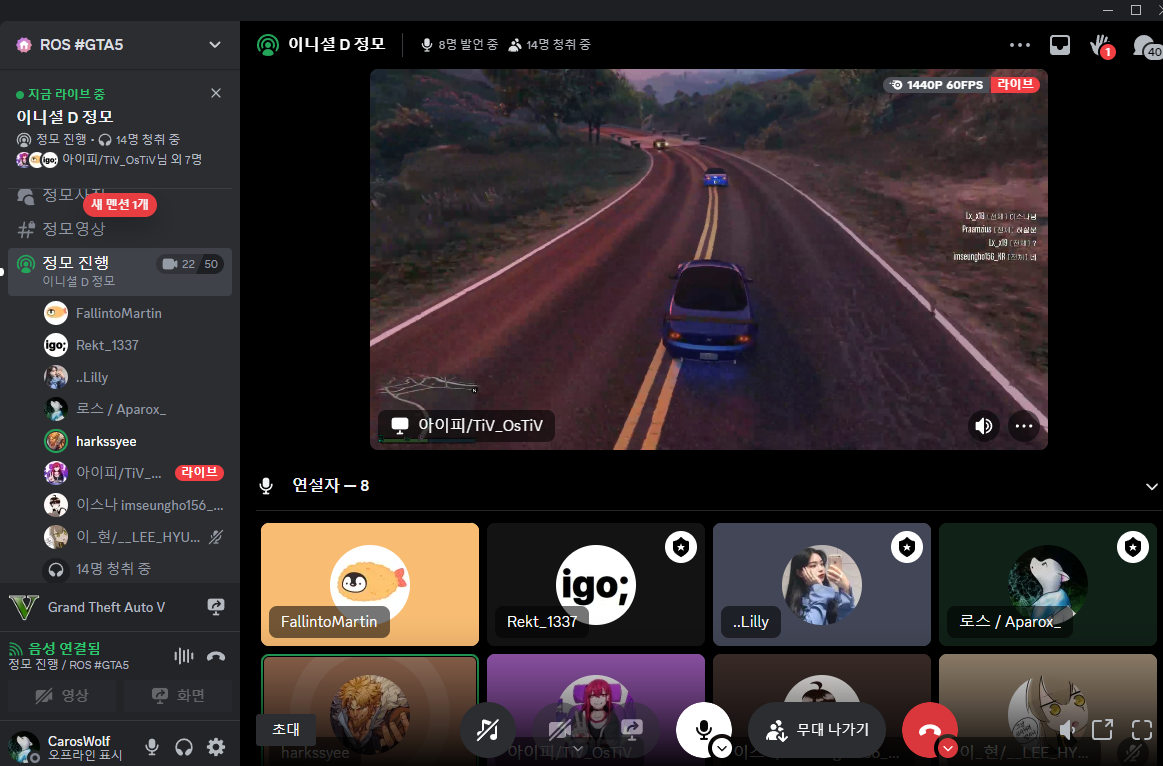Viewport: 1163px width, 766px height.
Task: Click moderator badge on Rekt_1337 tile
Action: click(681, 547)
